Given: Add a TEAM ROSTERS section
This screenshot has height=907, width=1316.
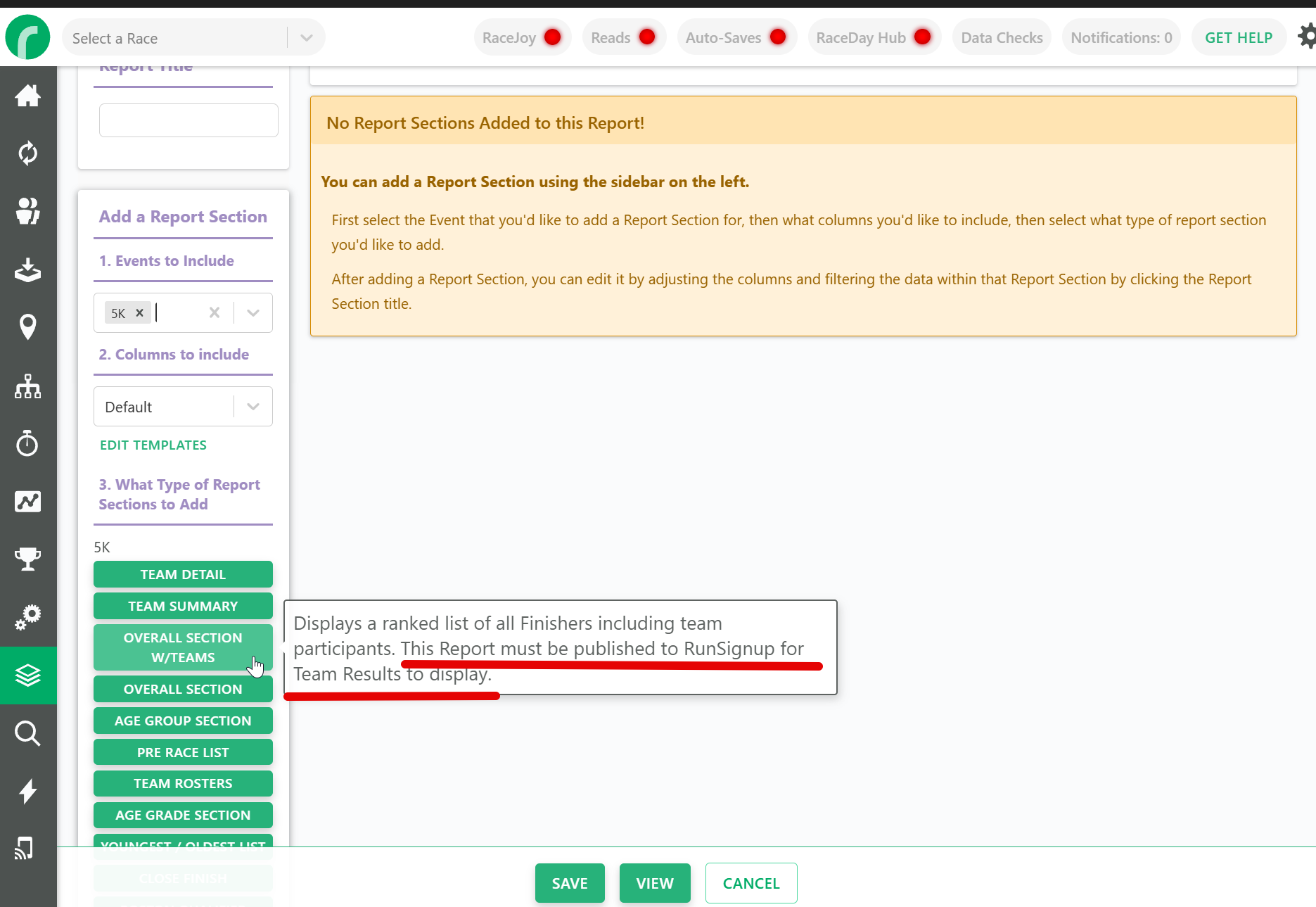Looking at the screenshot, I should click(x=183, y=783).
